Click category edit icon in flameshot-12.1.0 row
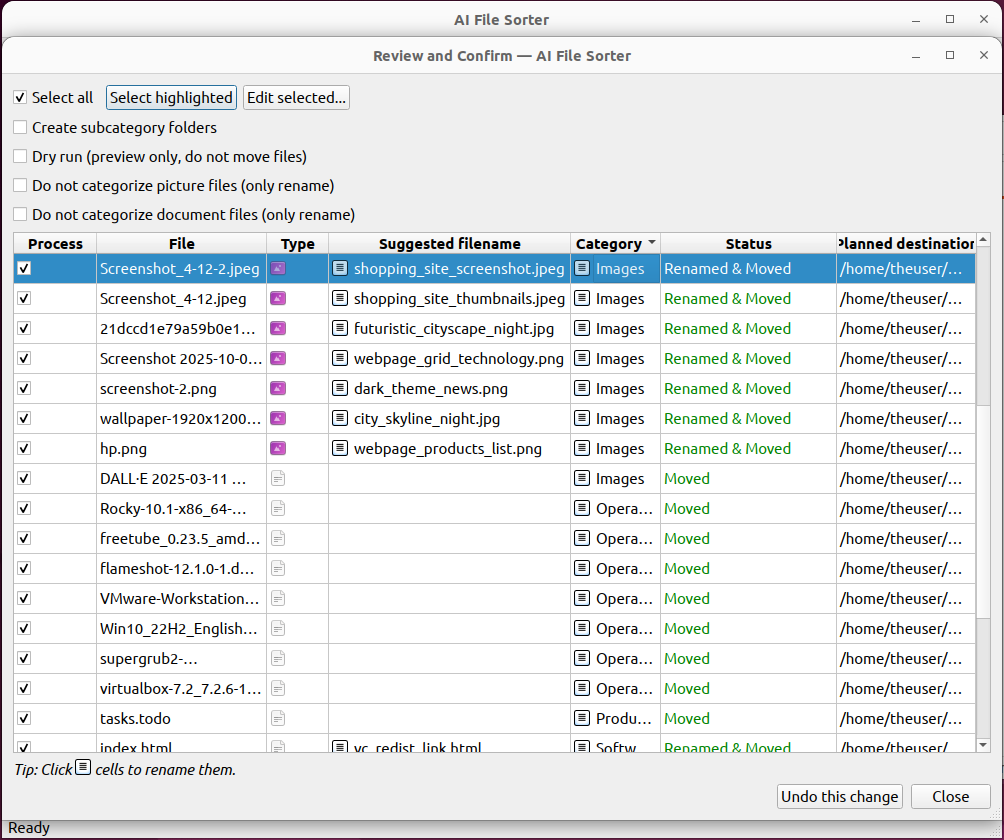 [582, 569]
